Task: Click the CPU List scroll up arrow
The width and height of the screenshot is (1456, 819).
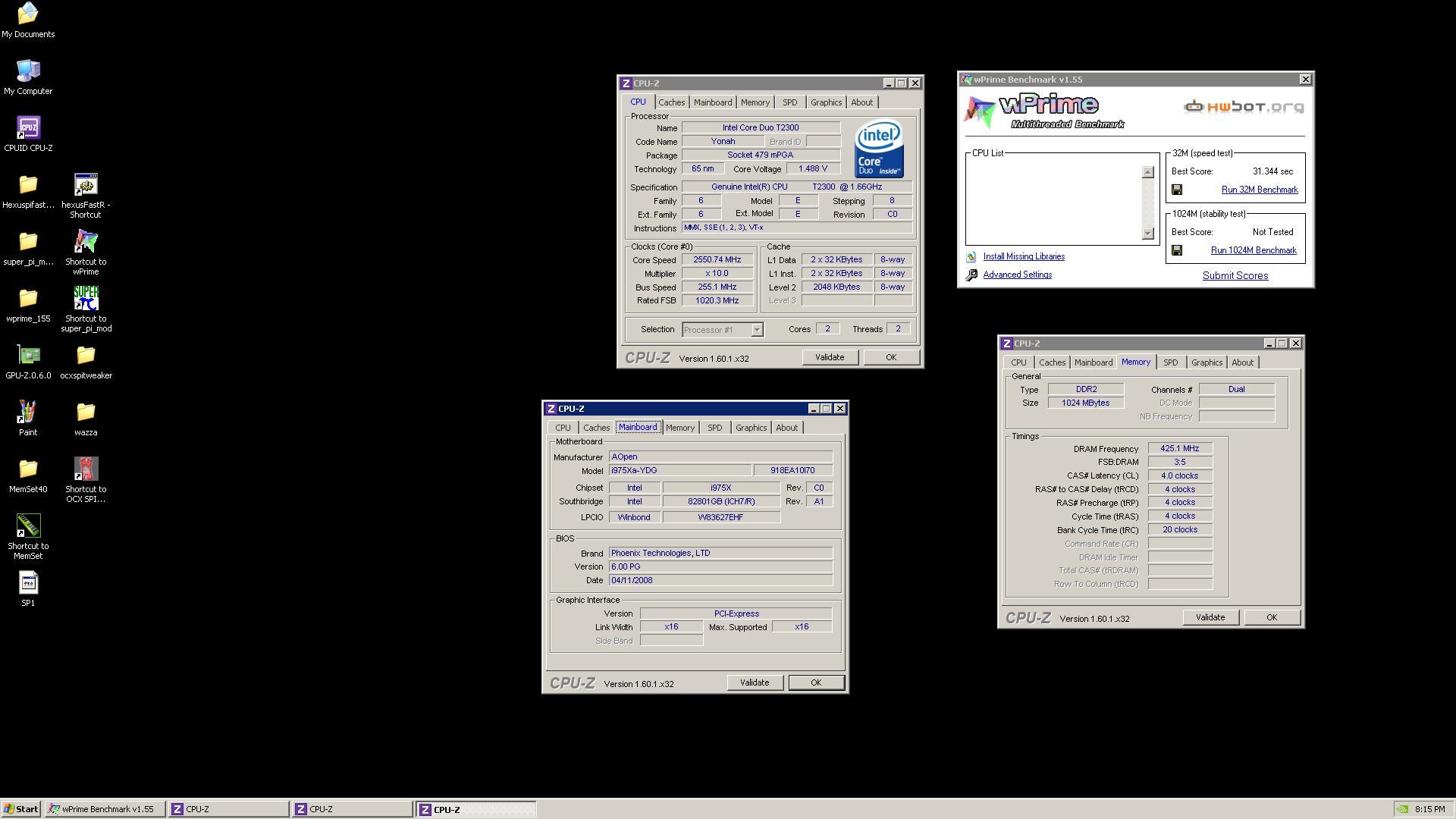Action: pyautogui.click(x=1147, y=172)
